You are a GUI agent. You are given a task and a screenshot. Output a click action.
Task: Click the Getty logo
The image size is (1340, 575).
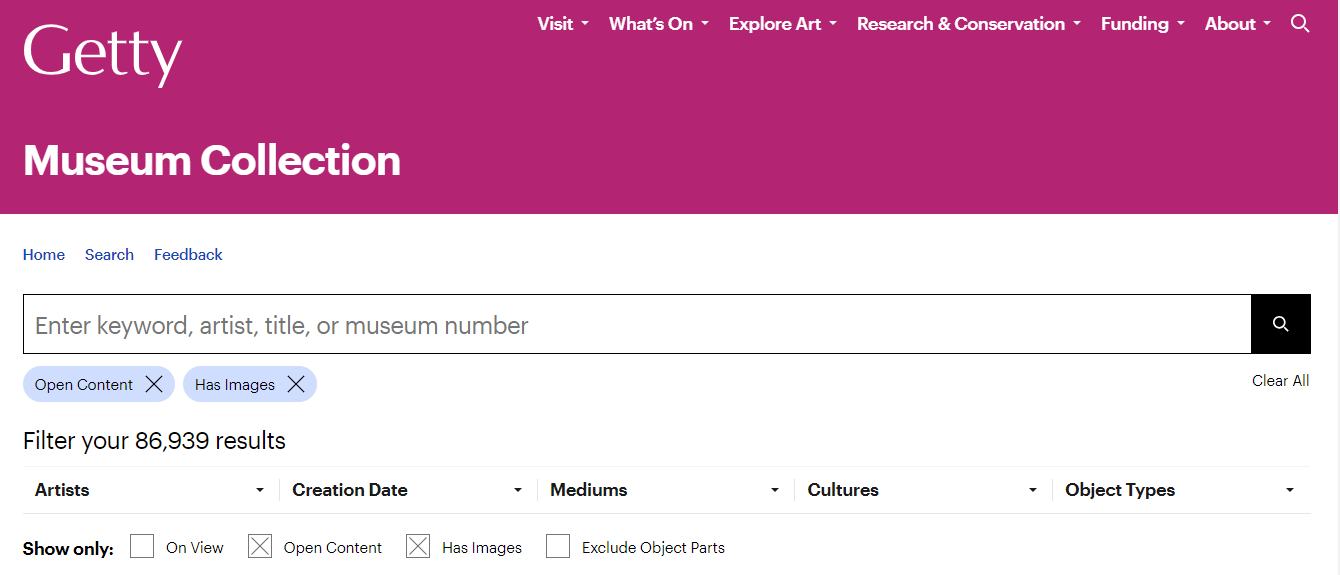coord(102,54)
